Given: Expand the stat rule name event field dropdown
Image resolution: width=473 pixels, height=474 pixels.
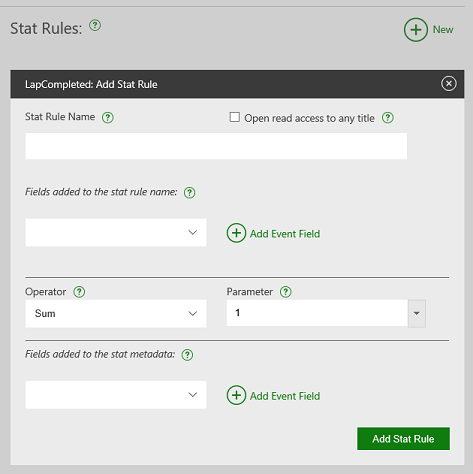Looking at the screenshot, I should (116, 232).
